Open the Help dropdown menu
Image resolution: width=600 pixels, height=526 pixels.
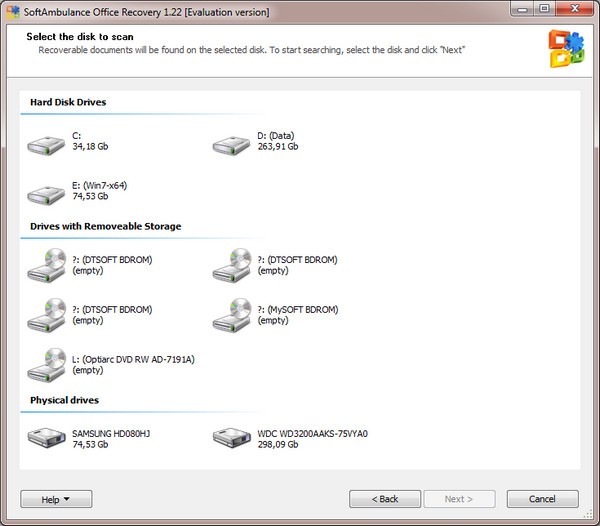pyautogui.click(x=56, y=499)
